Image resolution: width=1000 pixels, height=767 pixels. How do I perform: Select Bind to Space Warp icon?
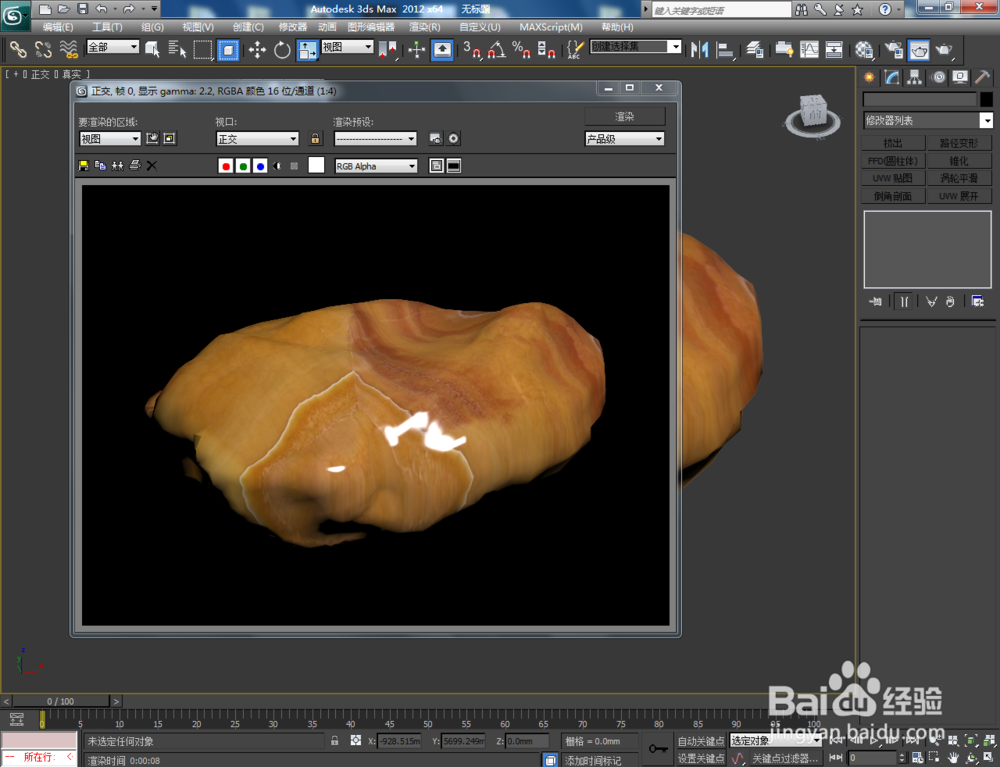[x=68, y=50]
